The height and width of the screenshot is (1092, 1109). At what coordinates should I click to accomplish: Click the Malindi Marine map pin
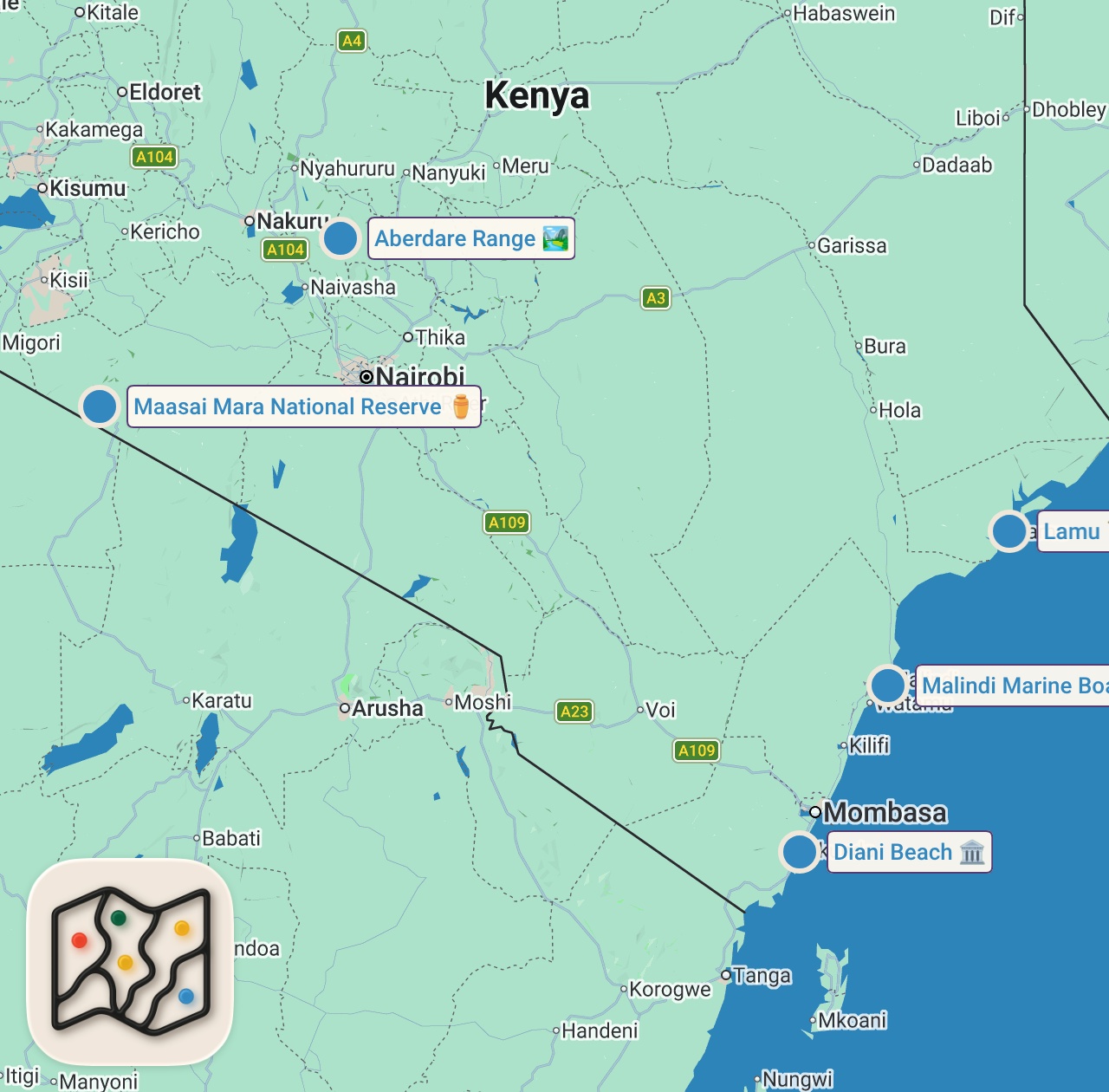coord(888,685)
